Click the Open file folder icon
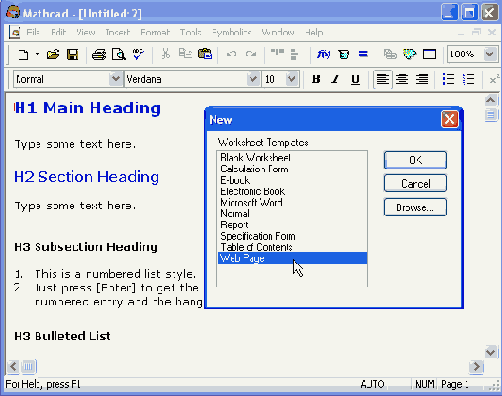 point(53,54)
